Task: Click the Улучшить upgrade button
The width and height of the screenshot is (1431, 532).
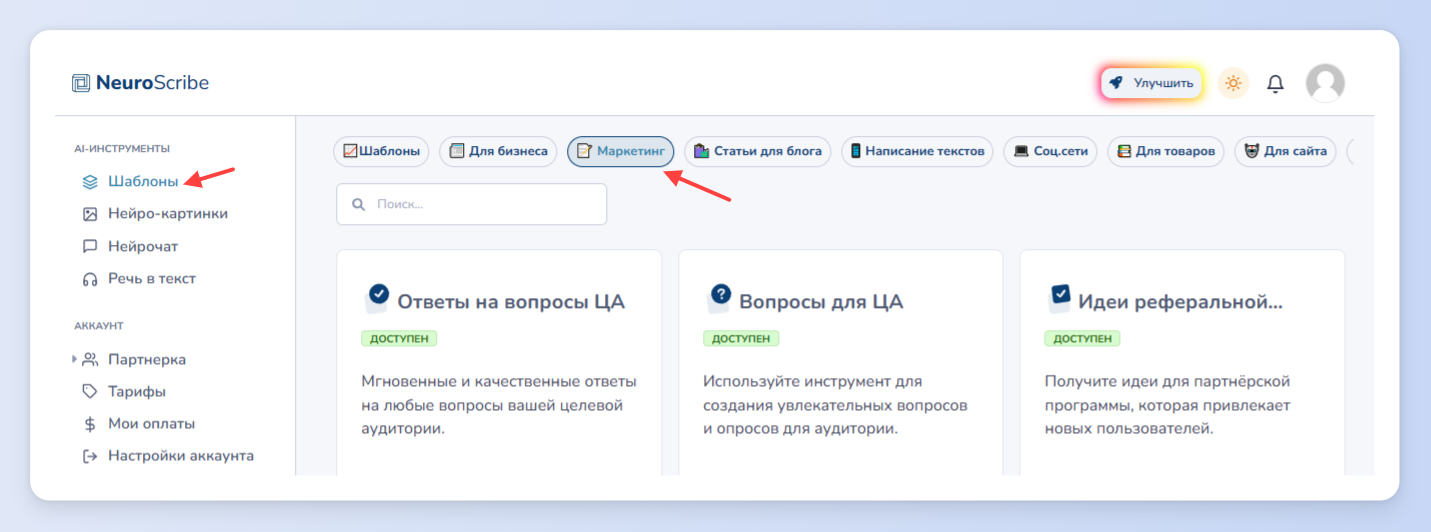Action: pyautogui.click(x=1152, y=83)
